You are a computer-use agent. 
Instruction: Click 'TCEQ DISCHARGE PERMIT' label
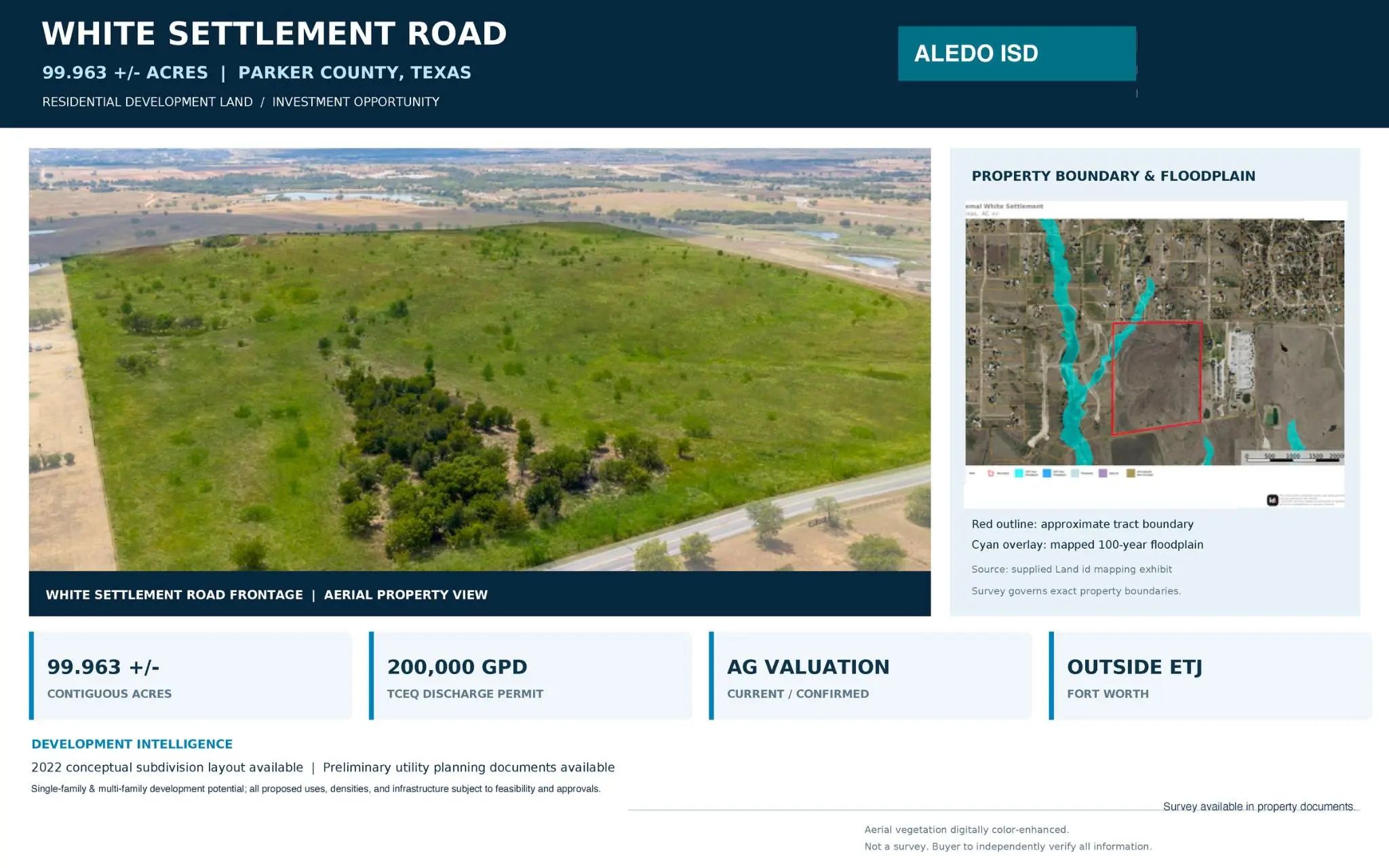(465, 694)
